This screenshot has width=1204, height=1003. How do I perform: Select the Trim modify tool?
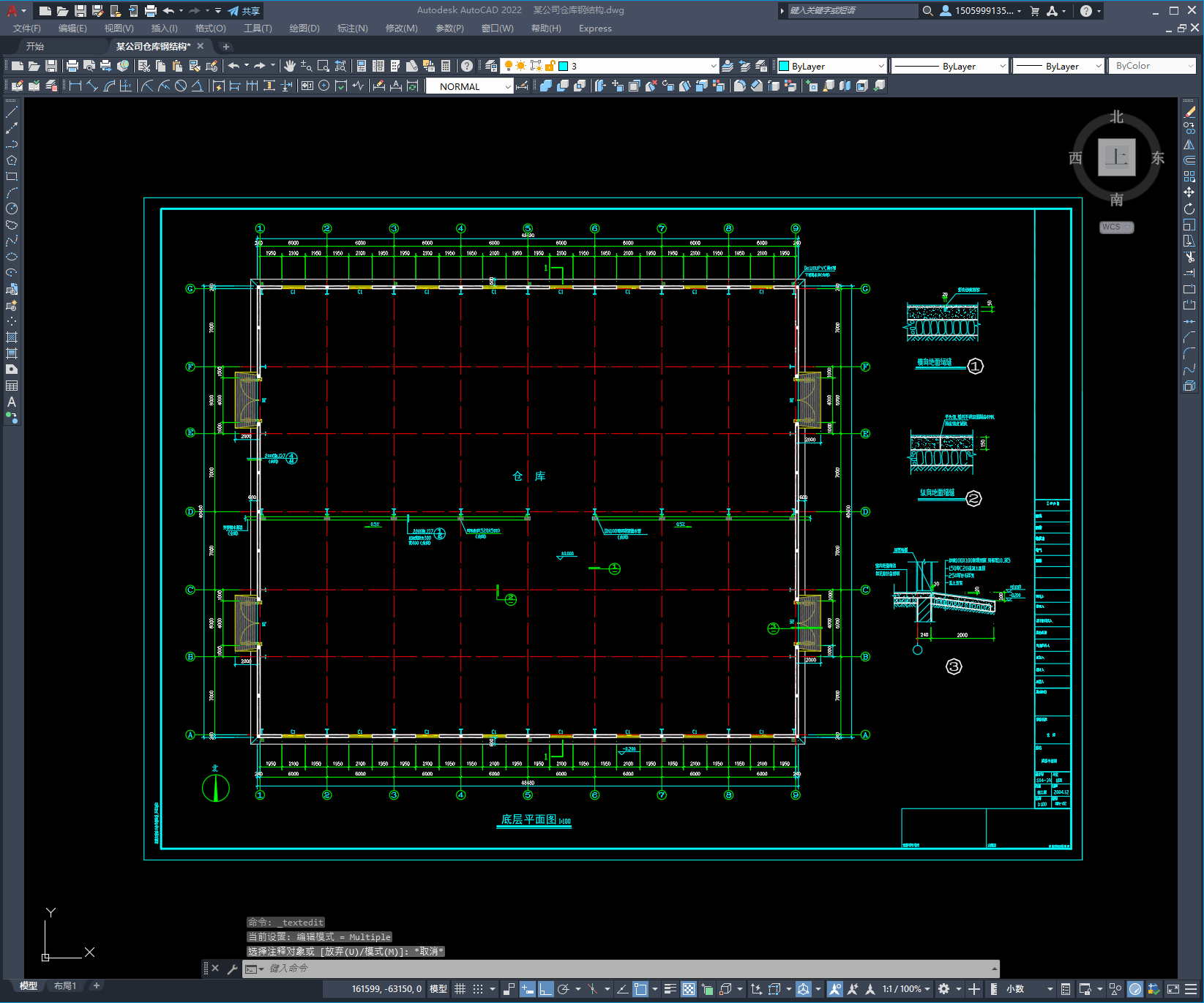click(x=1189, y=258)
